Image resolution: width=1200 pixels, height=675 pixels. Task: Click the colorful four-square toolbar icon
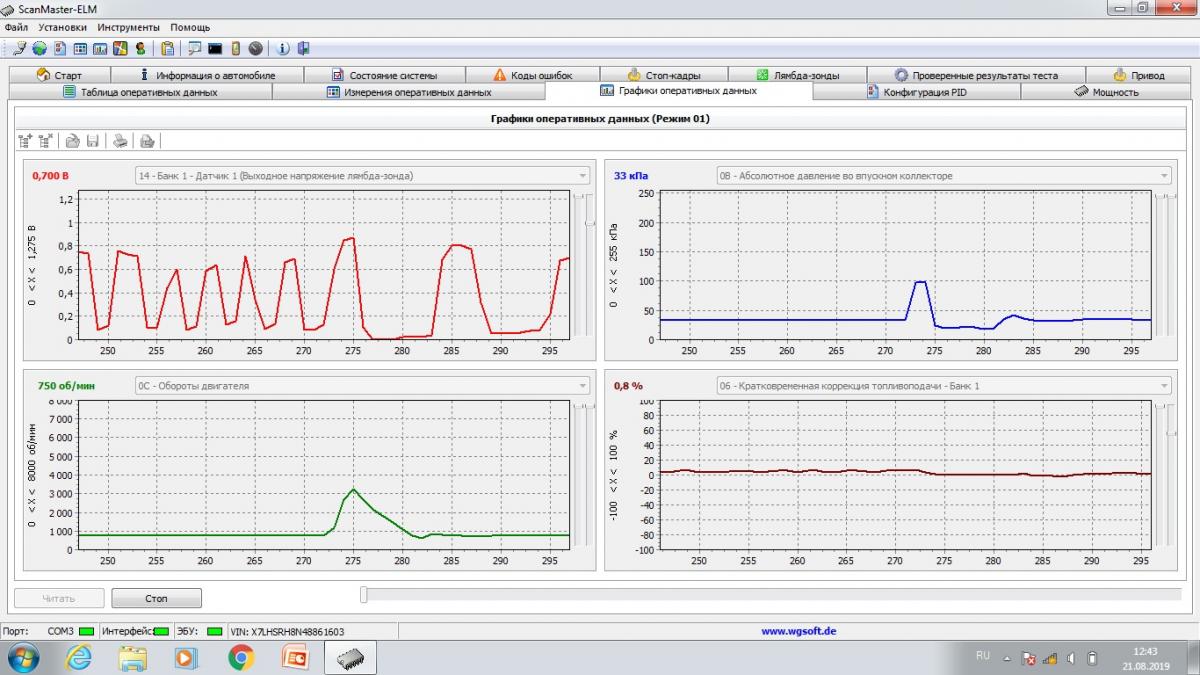click(x=120, y=48)
